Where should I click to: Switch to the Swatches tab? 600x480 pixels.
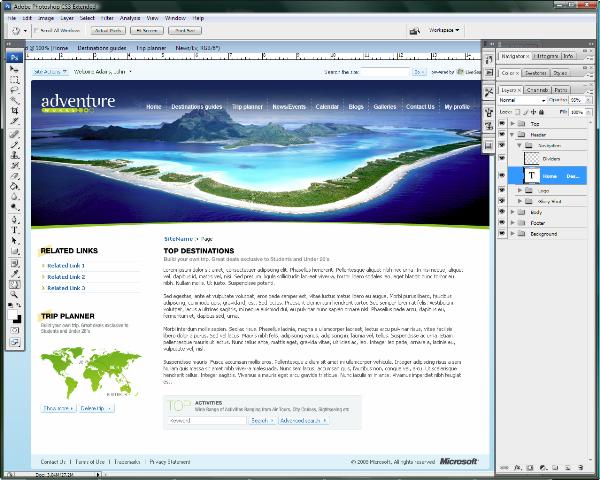535,73
